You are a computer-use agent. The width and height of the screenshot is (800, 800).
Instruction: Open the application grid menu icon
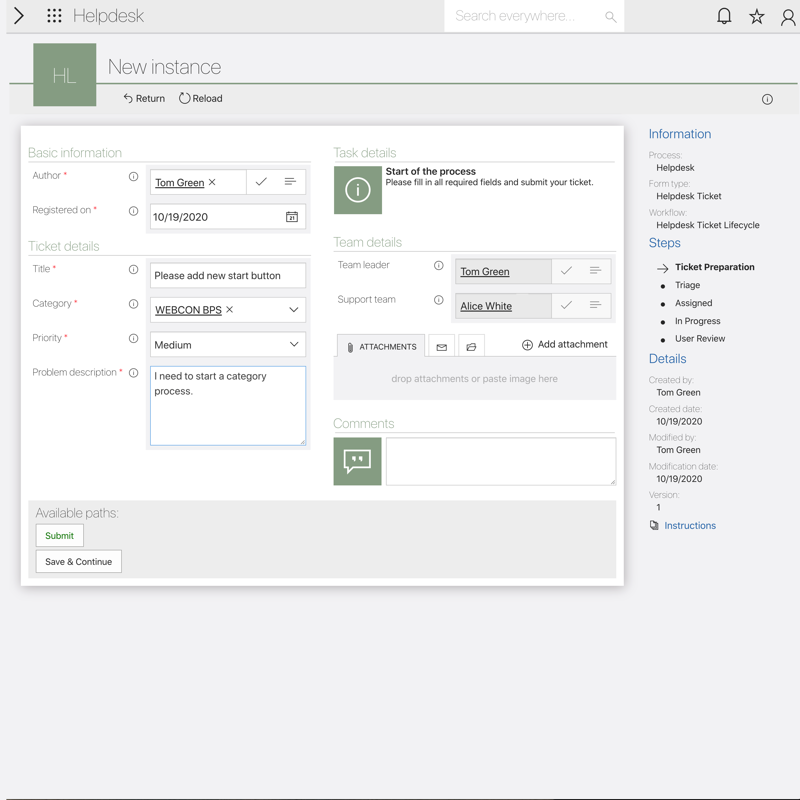(54, 16)
